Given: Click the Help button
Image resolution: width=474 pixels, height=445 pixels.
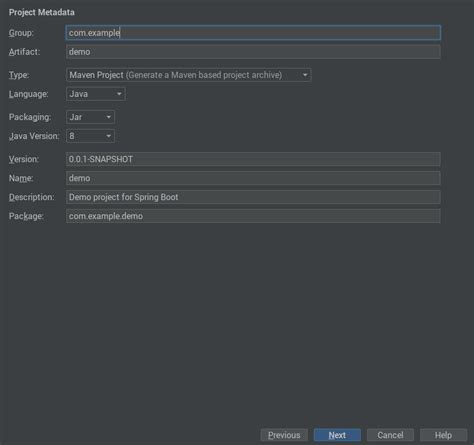Looking at the screenshot, I should point(443,435).
